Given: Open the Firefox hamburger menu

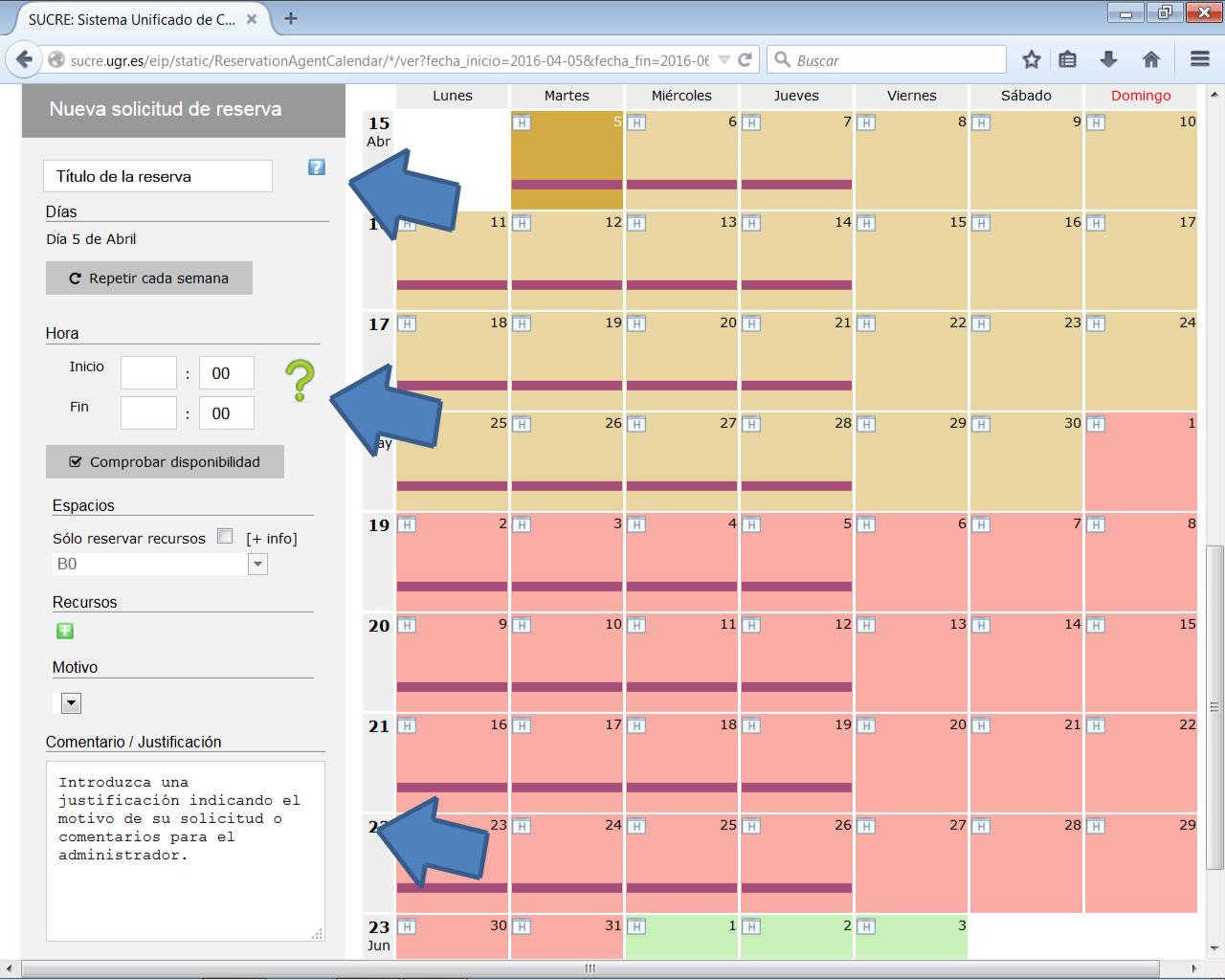Looking at the screenshot, I should 1200,59.
